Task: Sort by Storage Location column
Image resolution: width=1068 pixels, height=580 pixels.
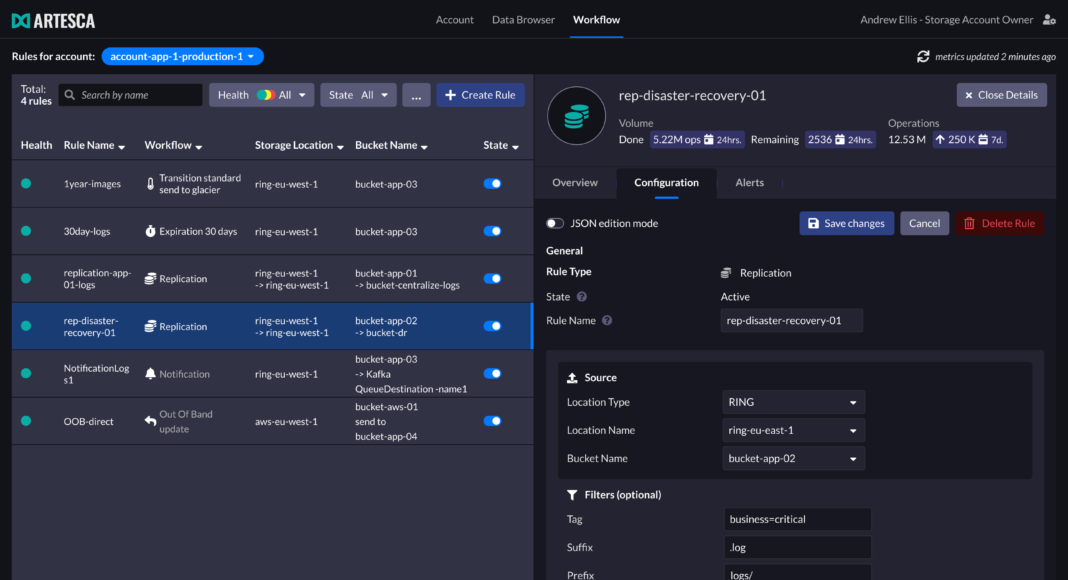Action: 299,146
